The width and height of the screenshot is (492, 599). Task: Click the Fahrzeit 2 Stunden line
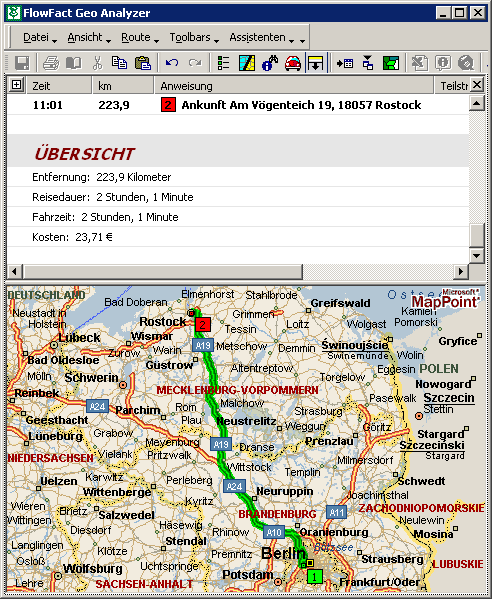(105, 217)
